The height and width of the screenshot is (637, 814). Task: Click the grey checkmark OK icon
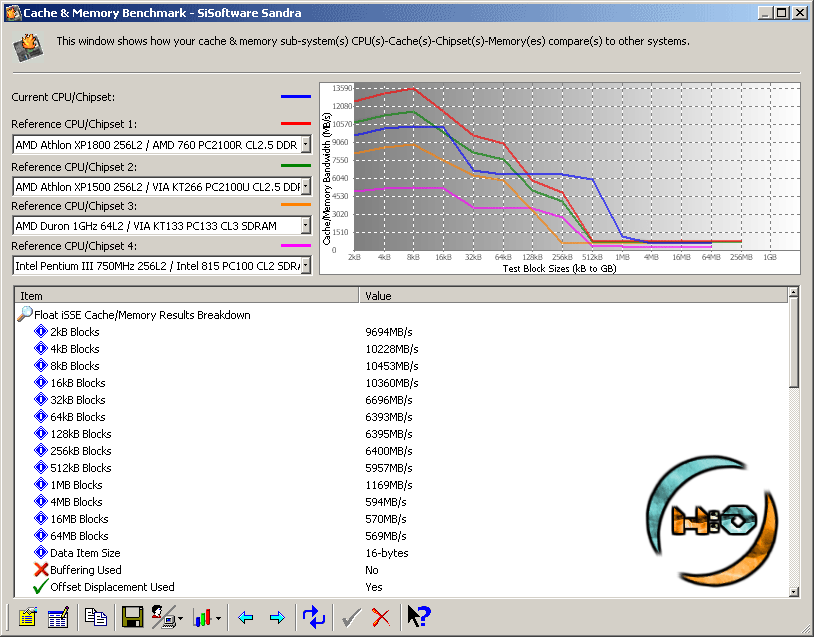pos(351,617)
